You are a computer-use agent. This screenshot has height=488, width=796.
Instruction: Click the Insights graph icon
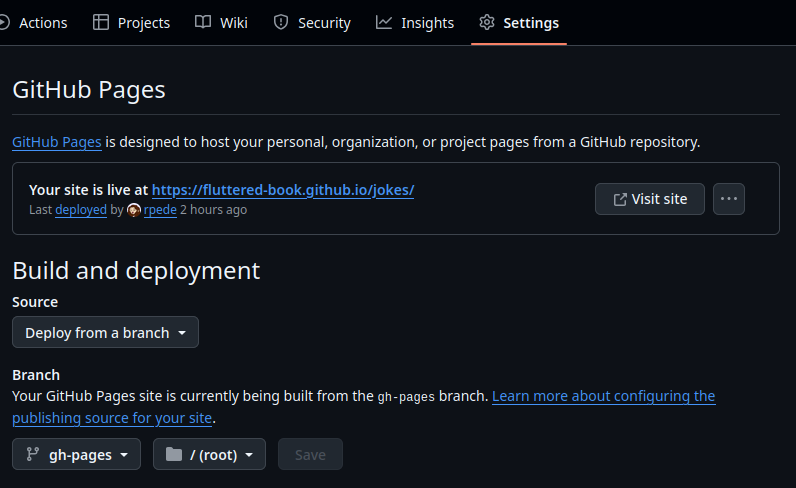(x=384, y=22)
